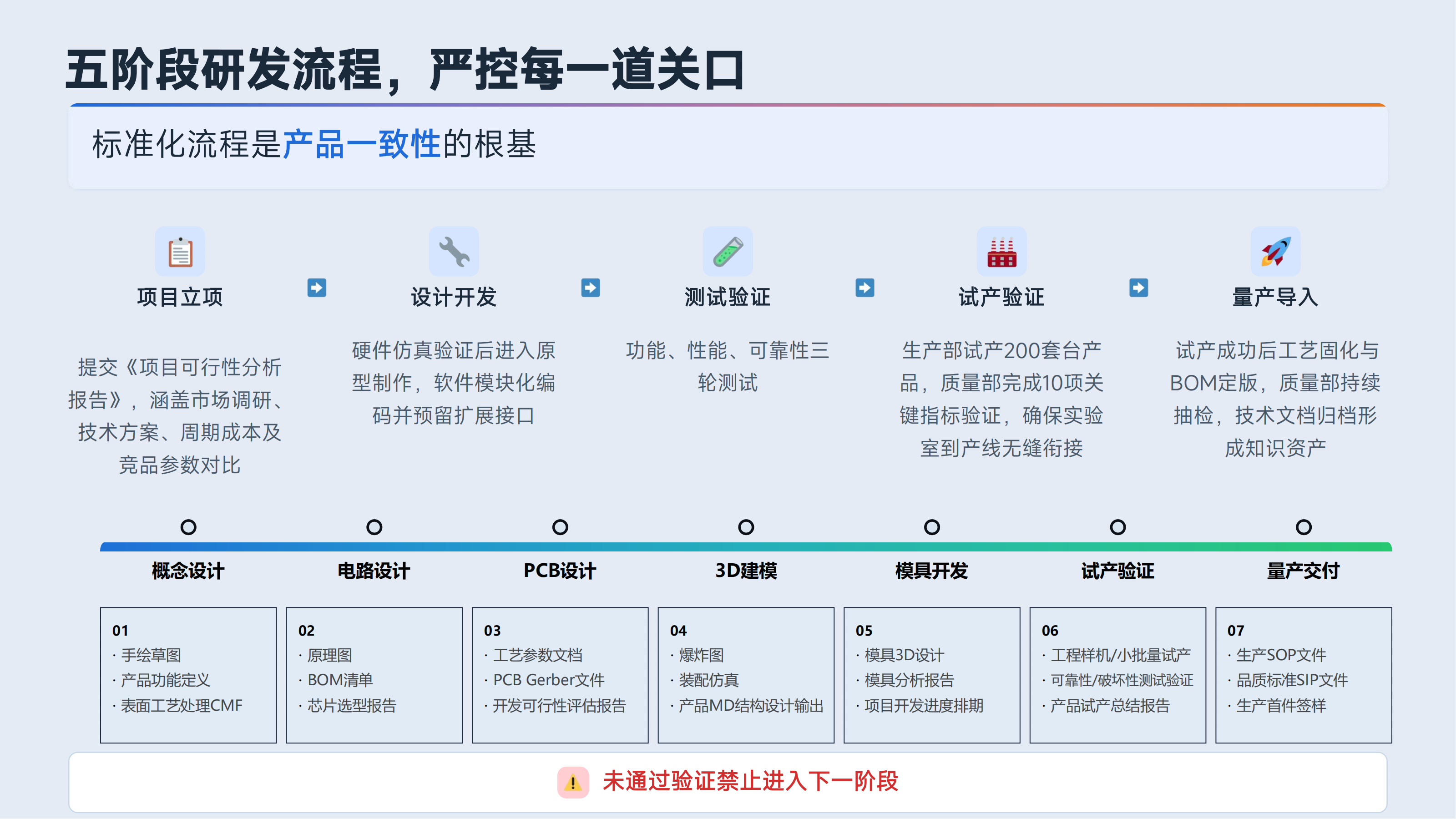This screenshot has width=1456, height=819.
Task: Click 爆炸图 in card 04
Action: tap(702, 655)
